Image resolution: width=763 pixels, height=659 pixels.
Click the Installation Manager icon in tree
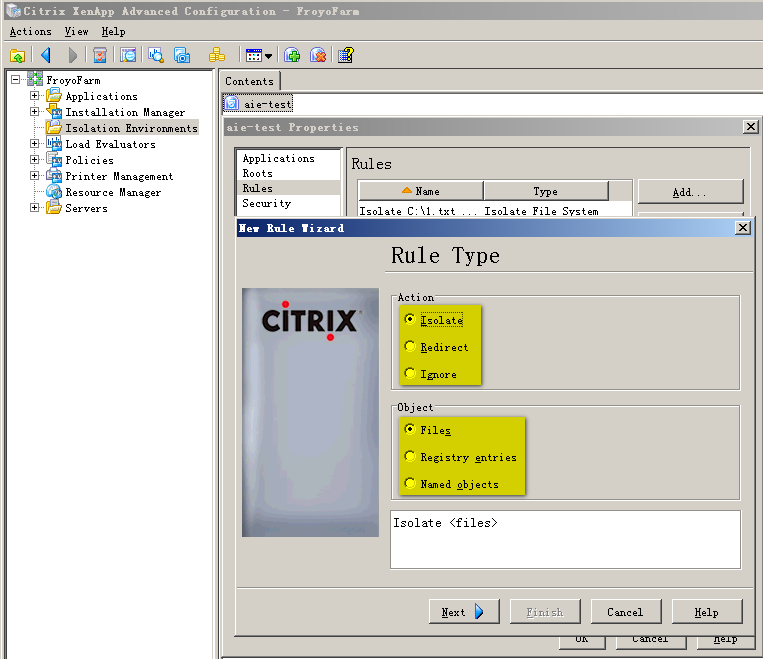tap(54, 111)
